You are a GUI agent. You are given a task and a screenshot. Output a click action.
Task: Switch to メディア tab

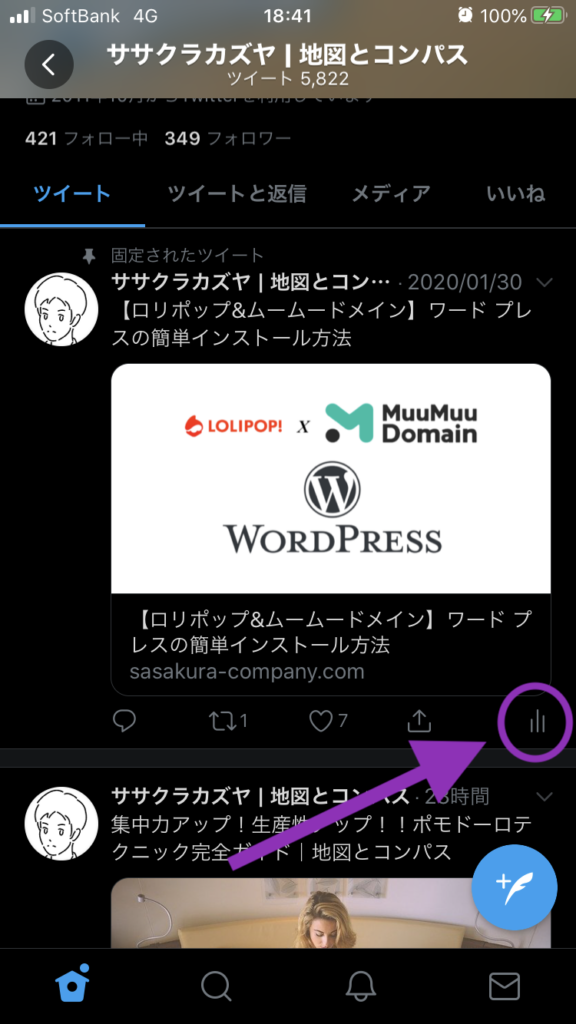pyautogui.click(x=391, y=194)
